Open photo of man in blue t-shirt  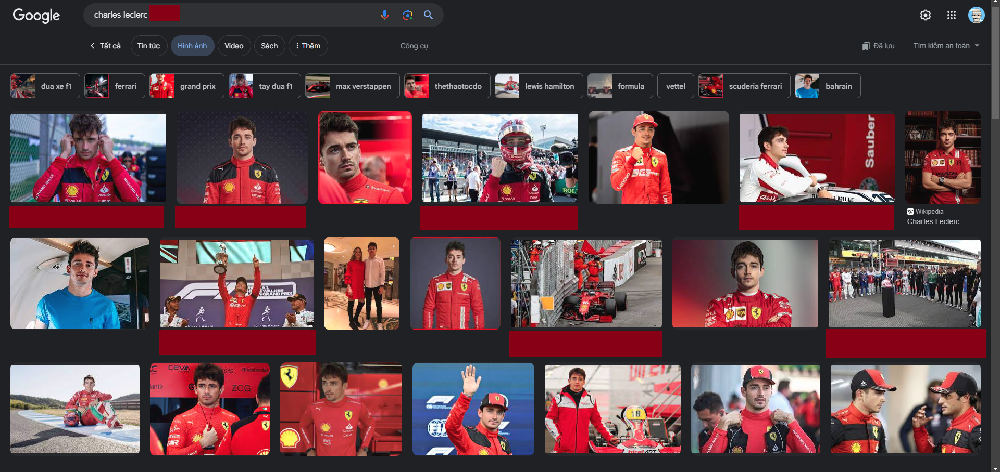click(80, 284)
